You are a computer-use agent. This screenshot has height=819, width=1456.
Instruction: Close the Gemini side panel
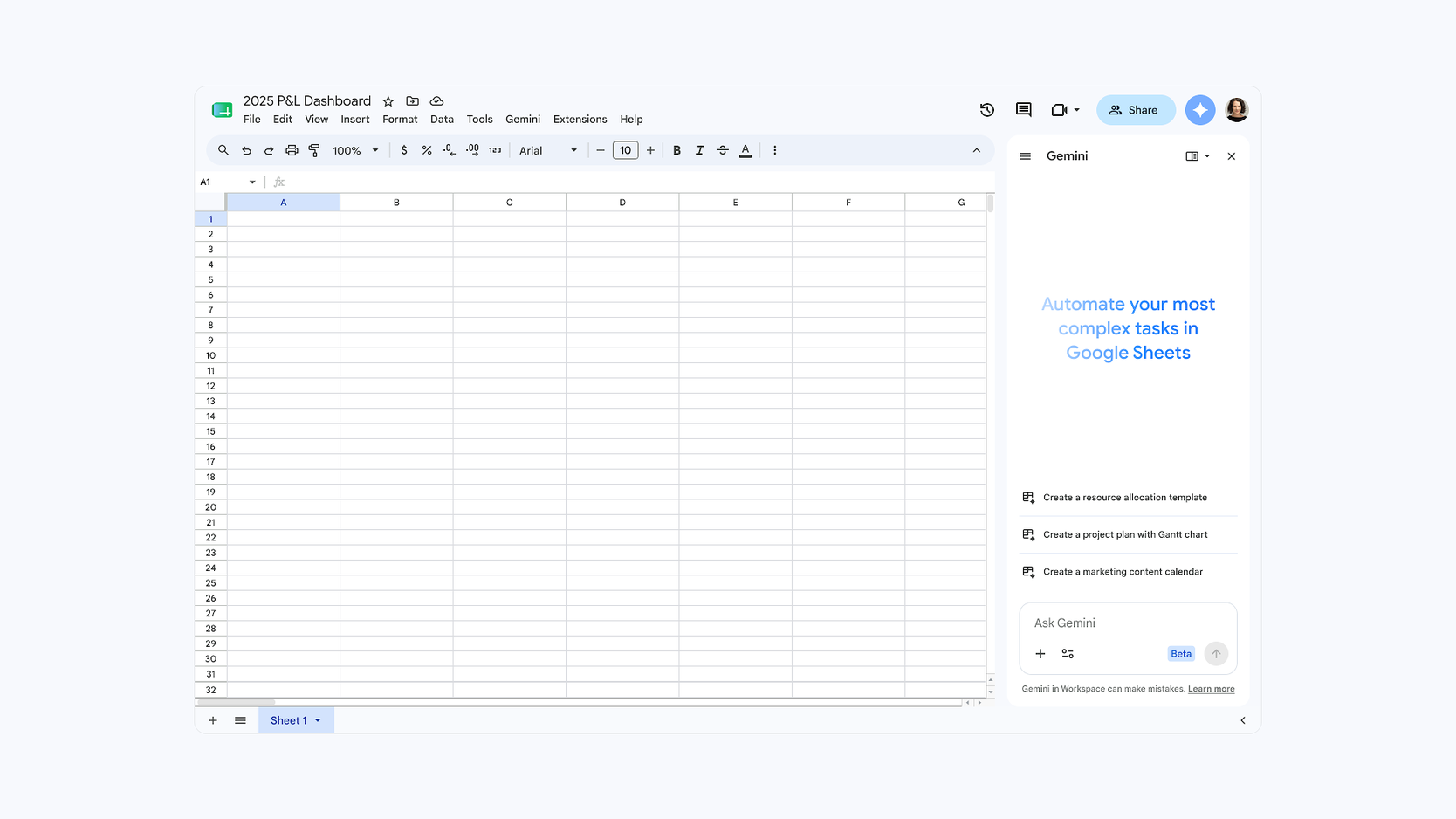tap(1232, 156)
